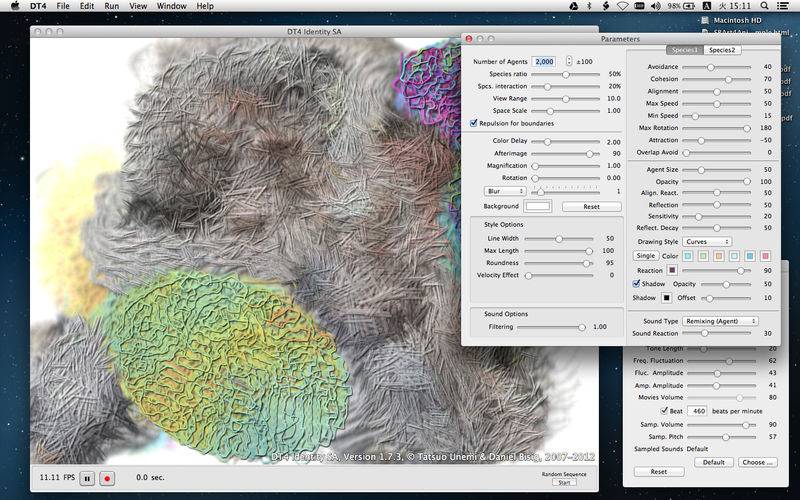
Task: Open Spotlight search magnifier
Action: (x=764, y=6)
